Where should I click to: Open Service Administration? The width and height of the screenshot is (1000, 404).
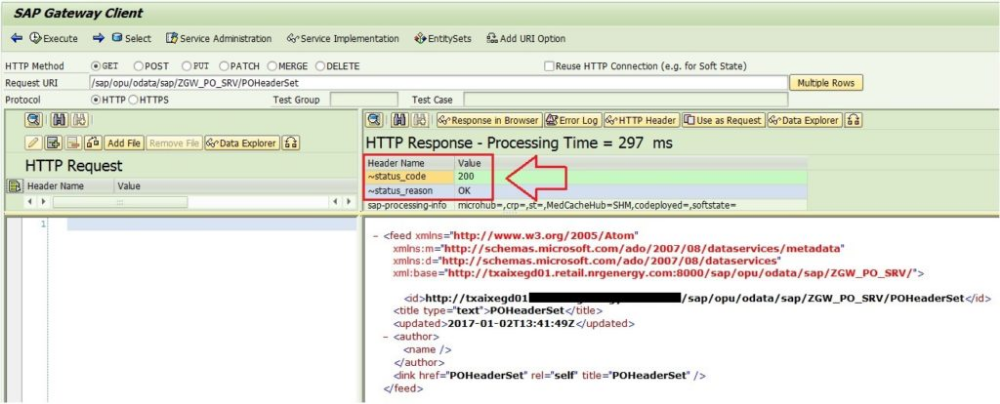[x=218, y=38]
